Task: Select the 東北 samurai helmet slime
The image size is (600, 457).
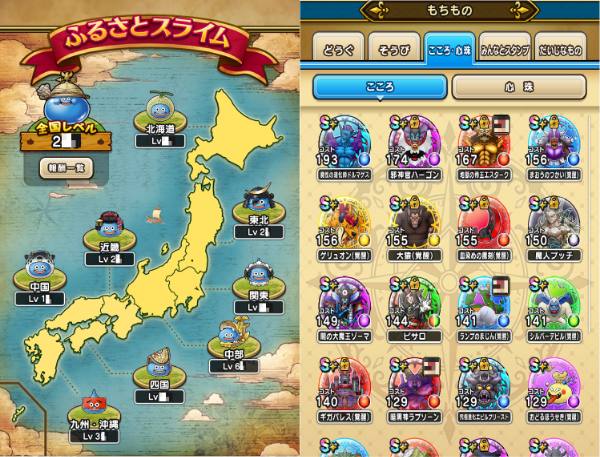Action: (x=258, y=197)
